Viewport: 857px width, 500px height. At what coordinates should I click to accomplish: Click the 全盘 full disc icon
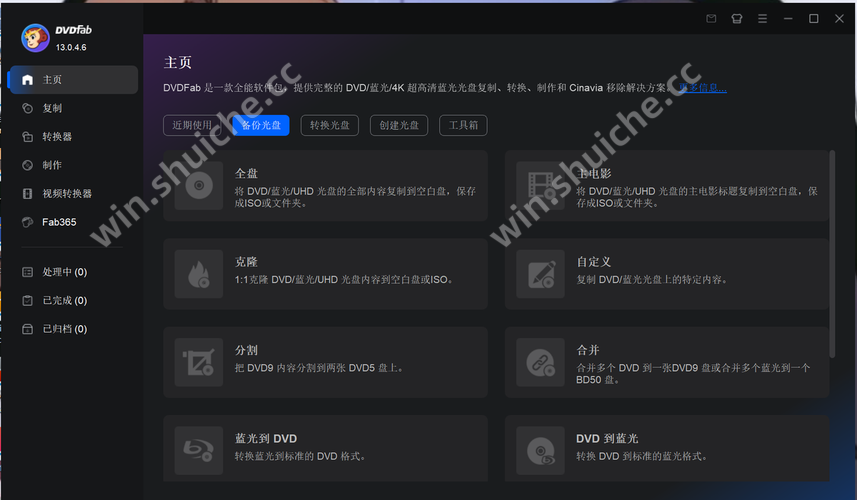(x=199, y=186)
